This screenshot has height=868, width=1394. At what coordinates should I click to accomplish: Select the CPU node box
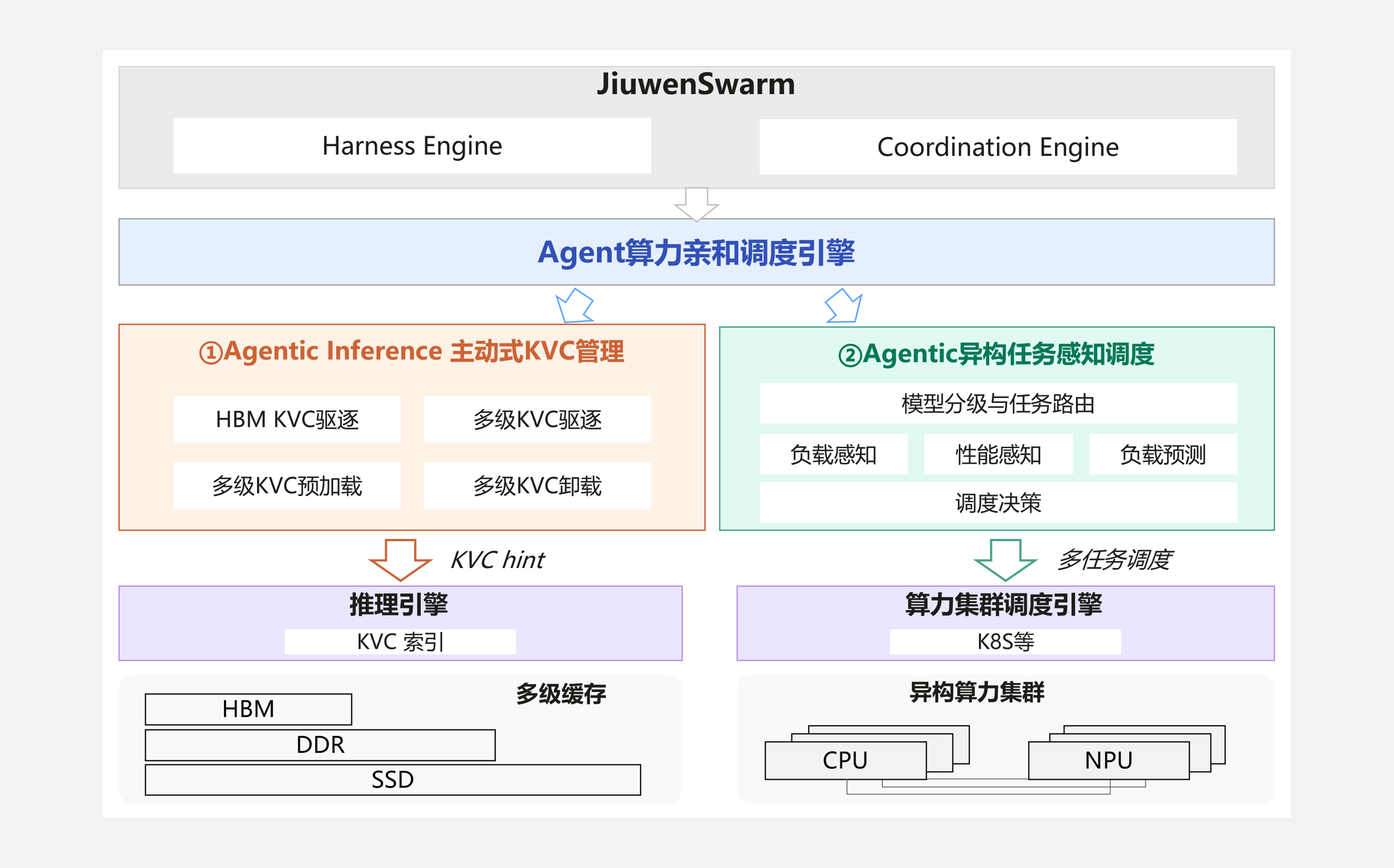pyautogui.click(x=846, y=761)
